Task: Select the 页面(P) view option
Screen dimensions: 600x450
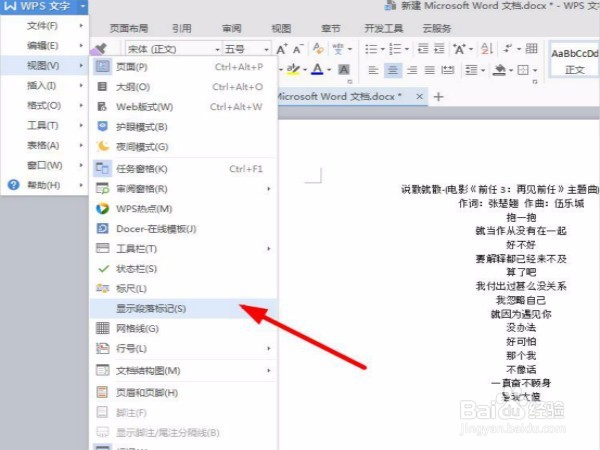Action: [x=183, y=67]
